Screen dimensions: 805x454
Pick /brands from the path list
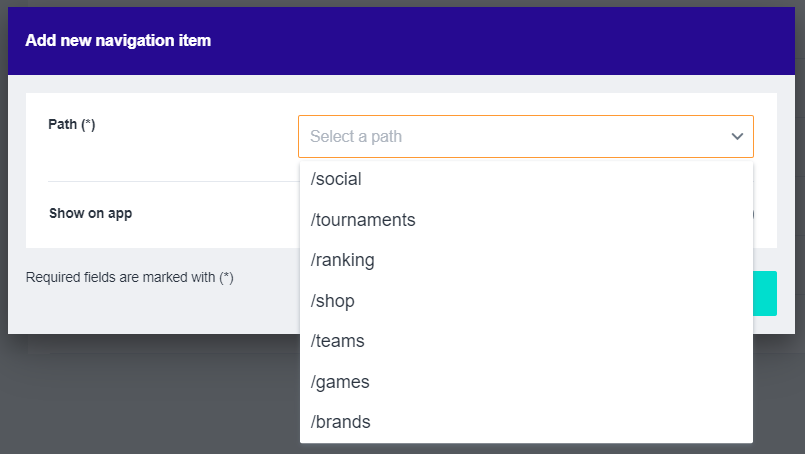tap(341, 422)
